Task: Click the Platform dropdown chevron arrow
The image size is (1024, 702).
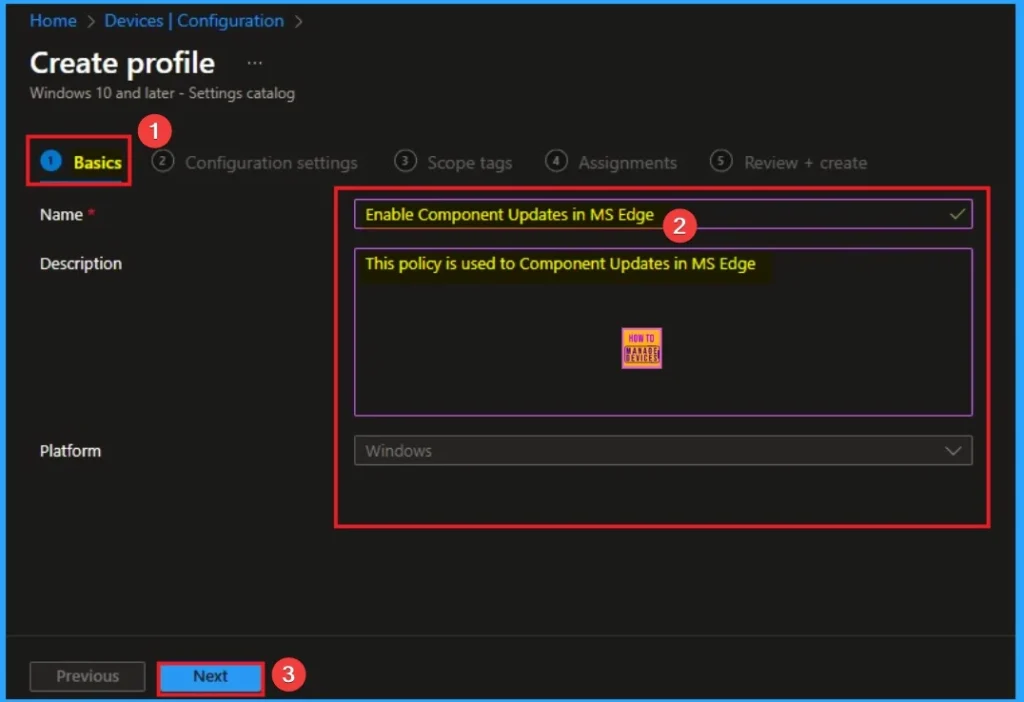Action: [953, 451]
